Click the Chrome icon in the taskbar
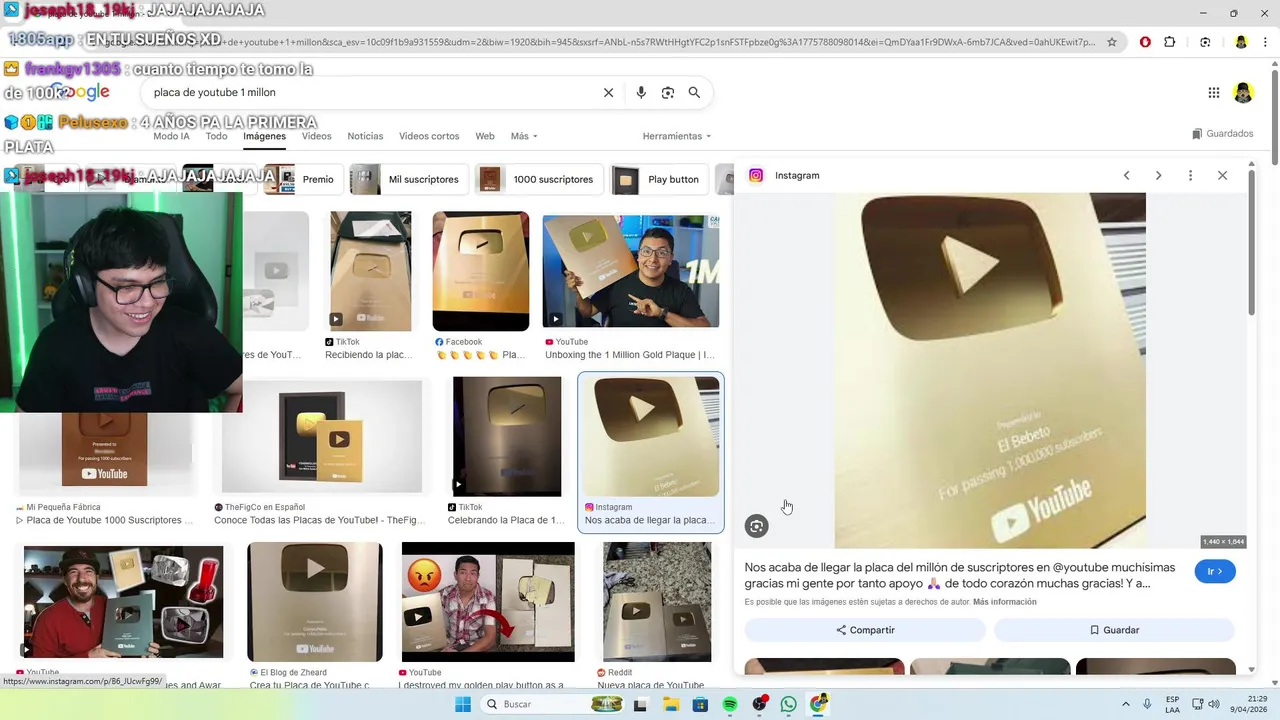Viewport: 1280px width, 720px height. 819,704
